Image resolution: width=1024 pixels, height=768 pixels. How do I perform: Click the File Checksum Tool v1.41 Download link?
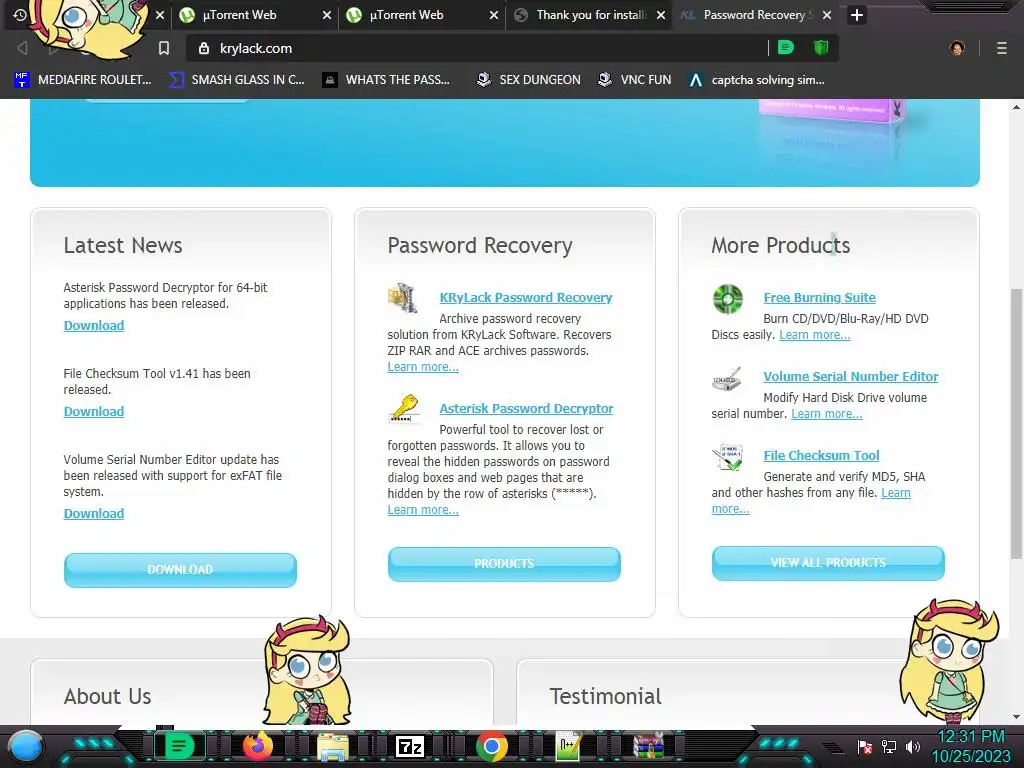pos(93,412)
